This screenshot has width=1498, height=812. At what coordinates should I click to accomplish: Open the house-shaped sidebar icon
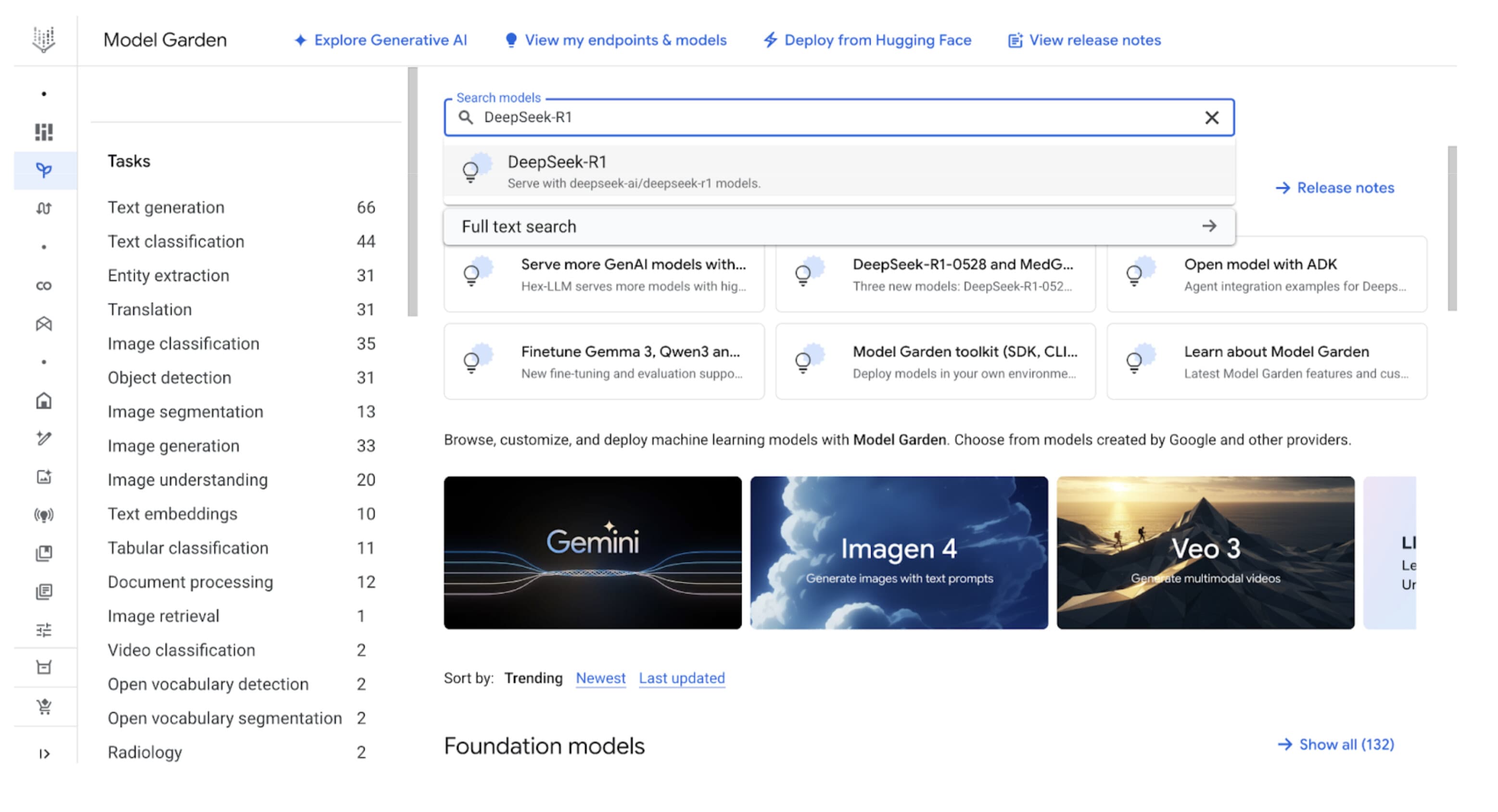pos(44,400)
